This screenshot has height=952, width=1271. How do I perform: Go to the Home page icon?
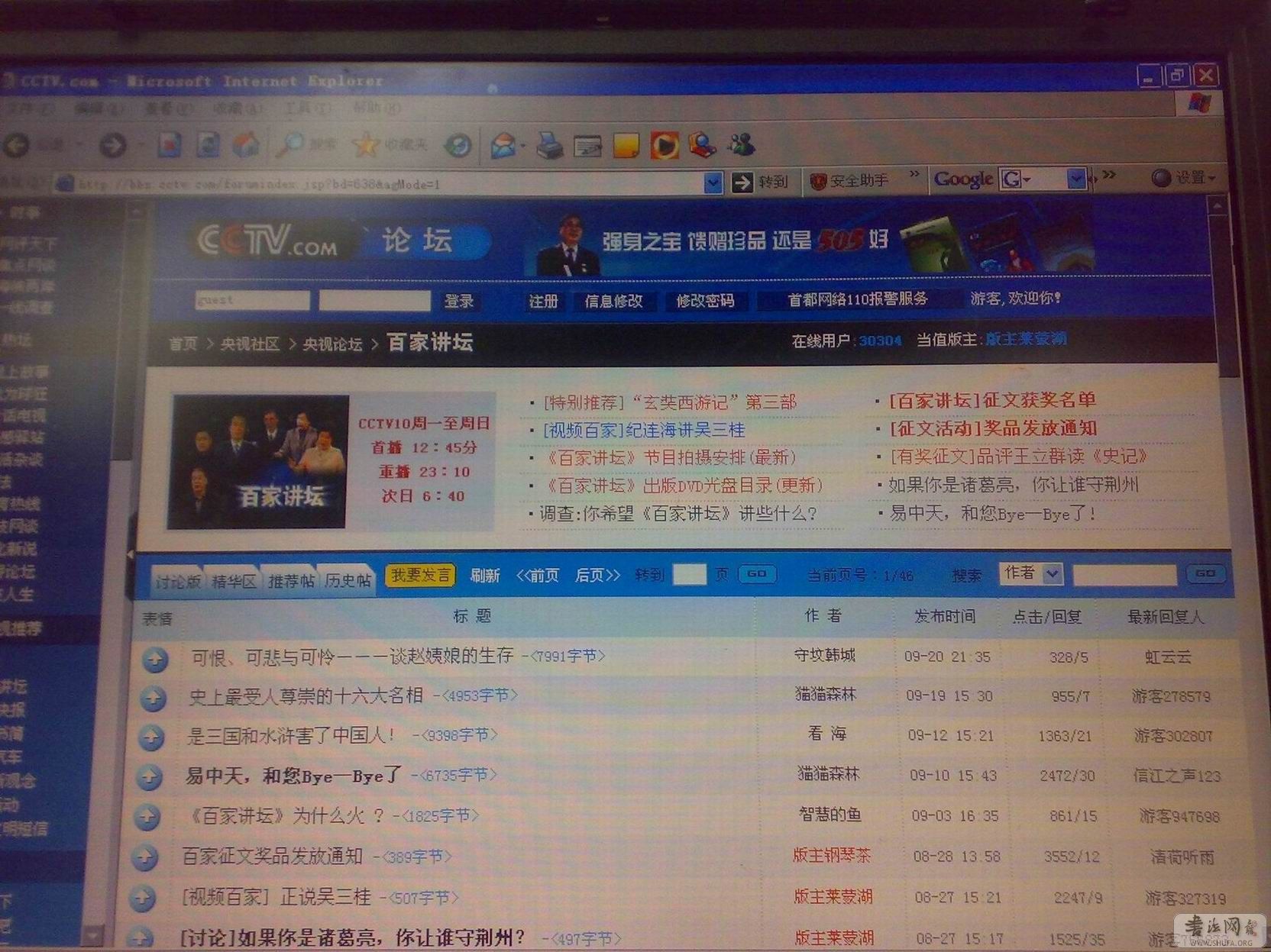click(x=245, y=144)
